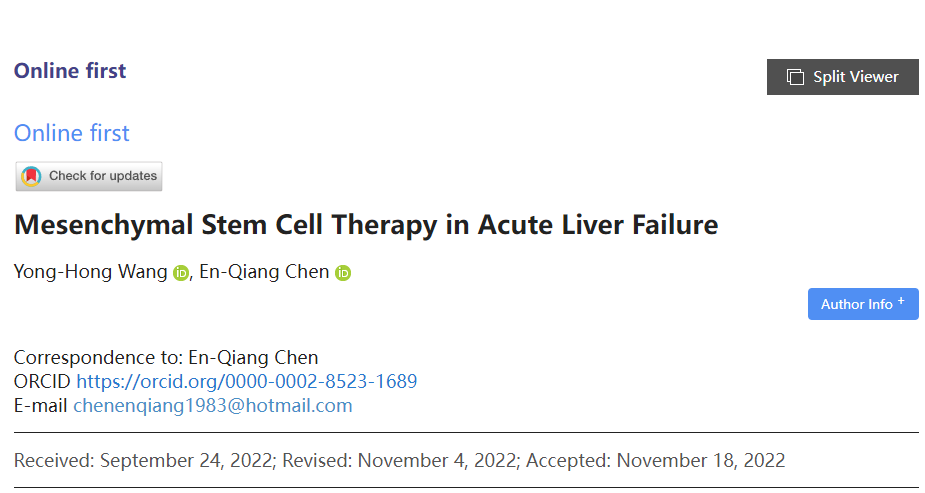The height and width of the screenshot is (493, 925).
Task: Click the chenenqiang1983@hotmail.com email link
Action: [212, 405]
